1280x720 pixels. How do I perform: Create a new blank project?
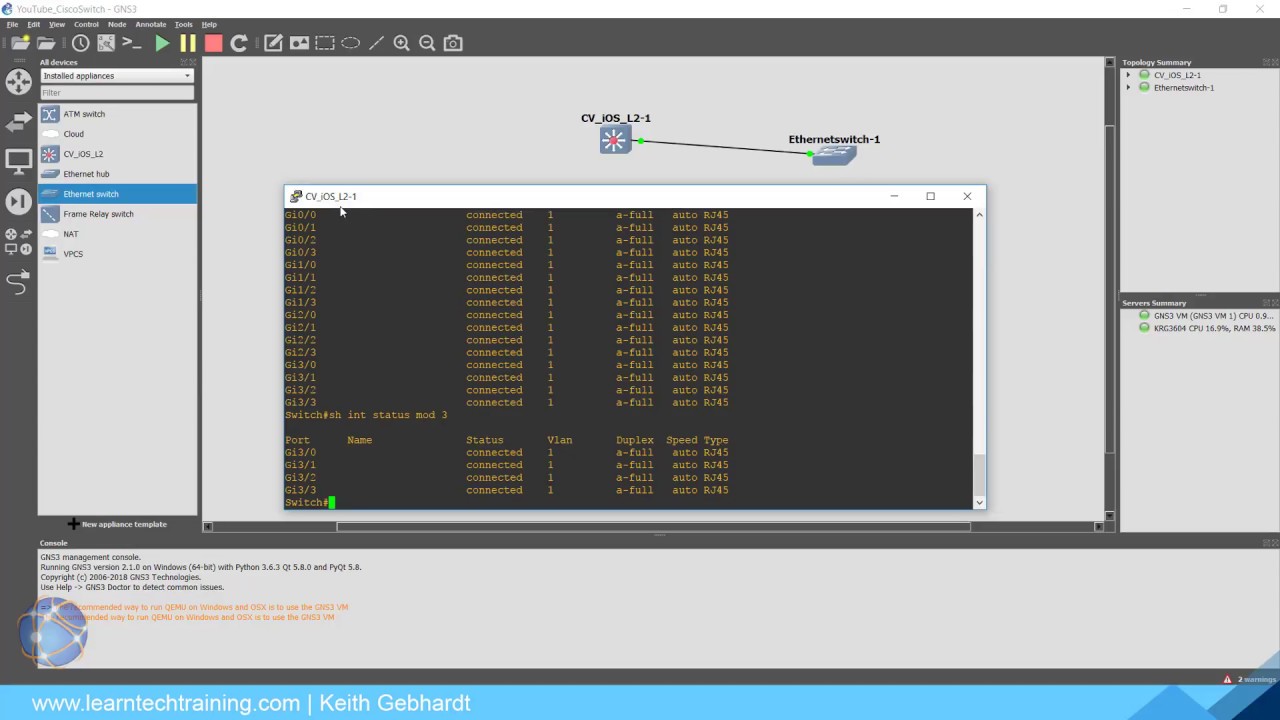pyautogui.click(x=18, y=43)
